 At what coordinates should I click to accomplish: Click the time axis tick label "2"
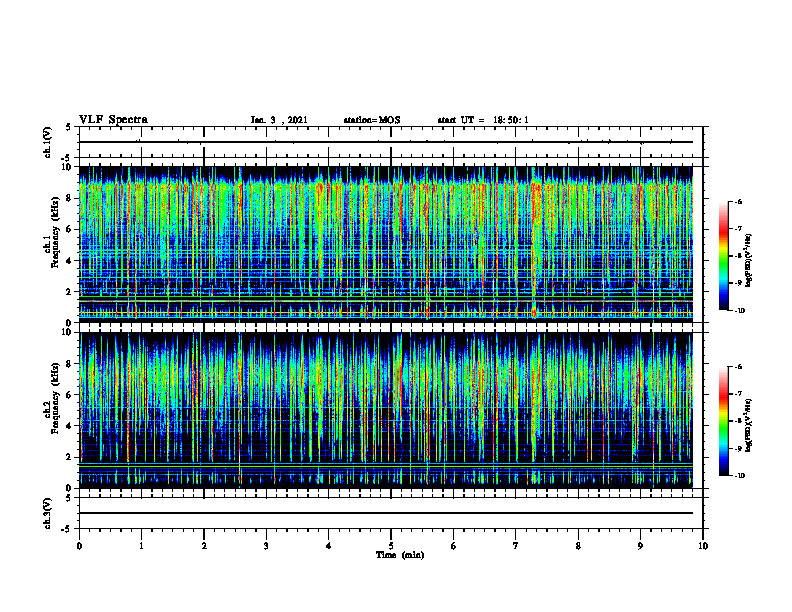[x=204, y=546]
